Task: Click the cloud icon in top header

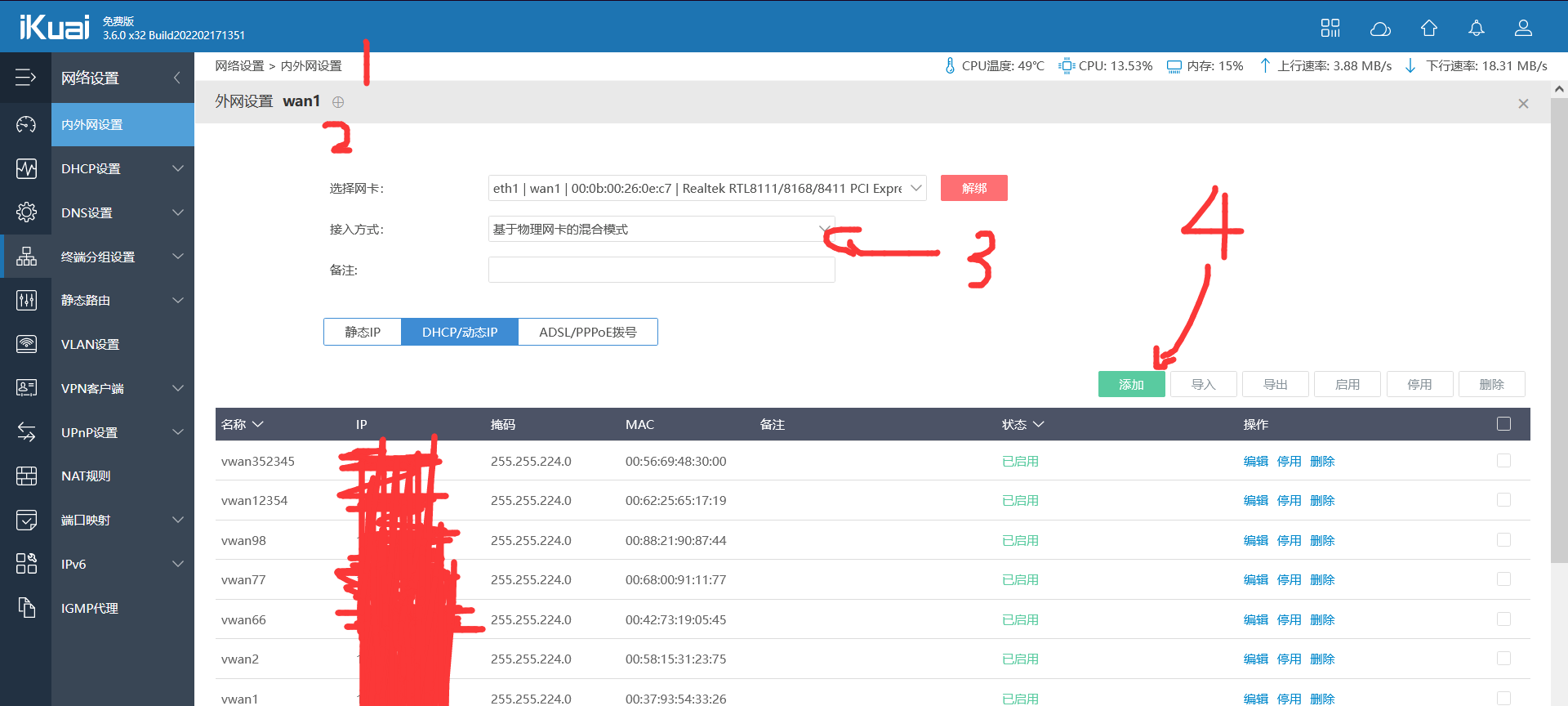Action: (x=1380, y=29)
